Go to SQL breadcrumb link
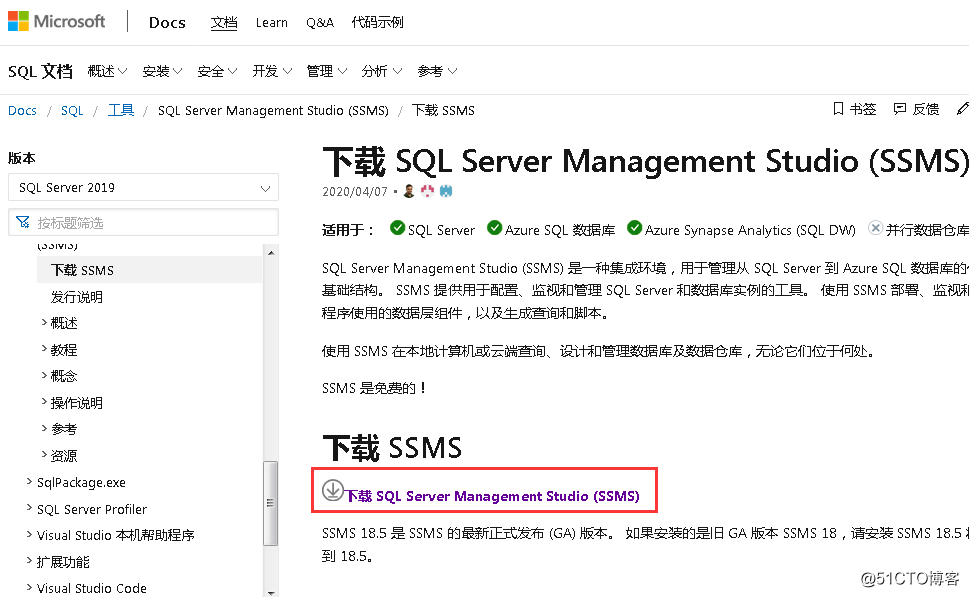 (x=72, y=111)
